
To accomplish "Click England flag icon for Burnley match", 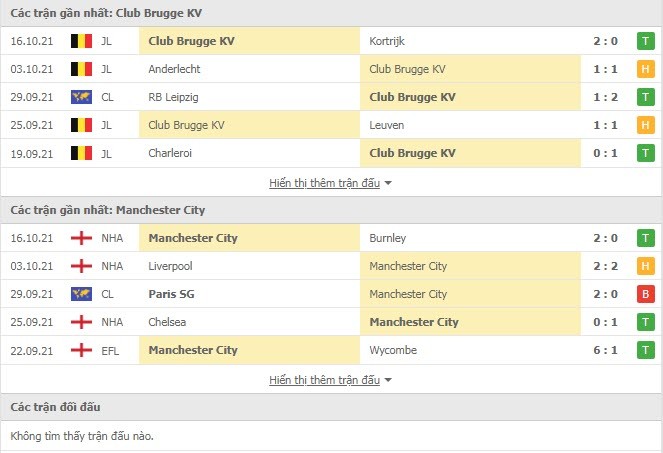I will point(81,238).
